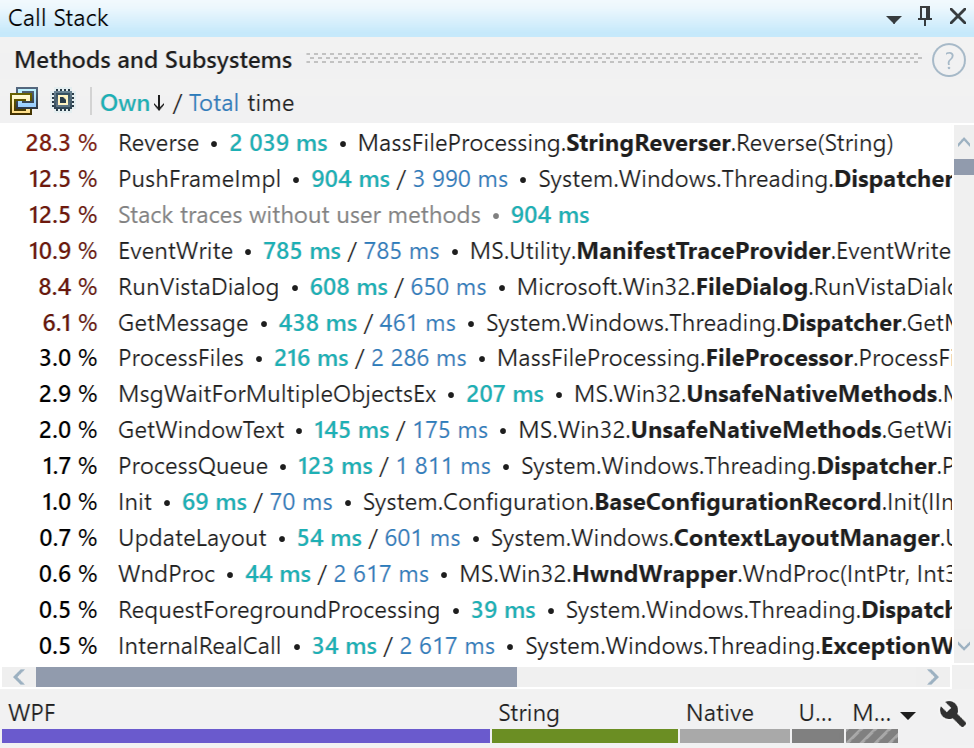Screen dimensions: 974x748
Task: Toggle the chip-shaped icon in the toolbar
Action: point(63,101)
